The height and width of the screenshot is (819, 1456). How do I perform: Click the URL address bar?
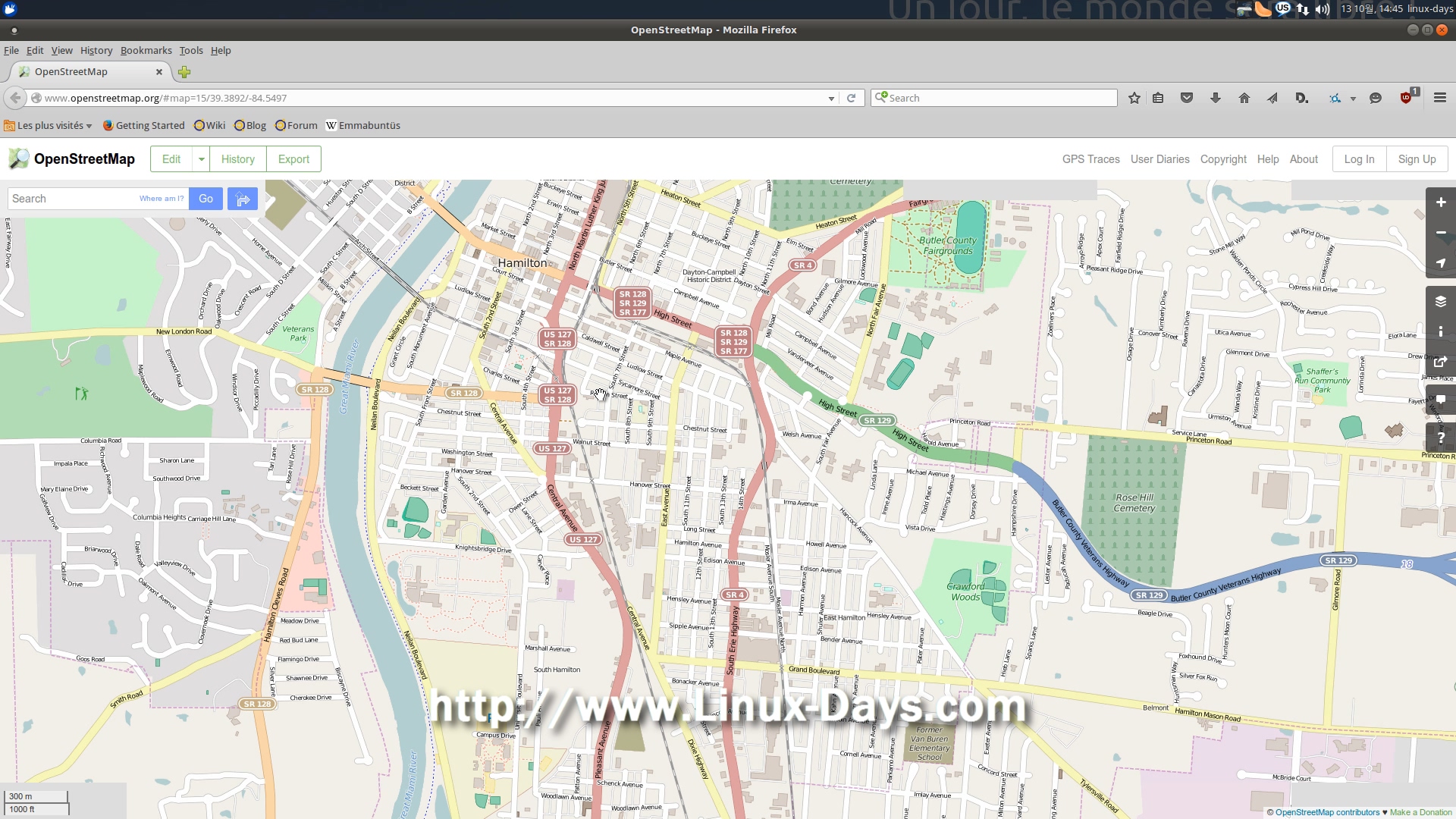point(432,98)
